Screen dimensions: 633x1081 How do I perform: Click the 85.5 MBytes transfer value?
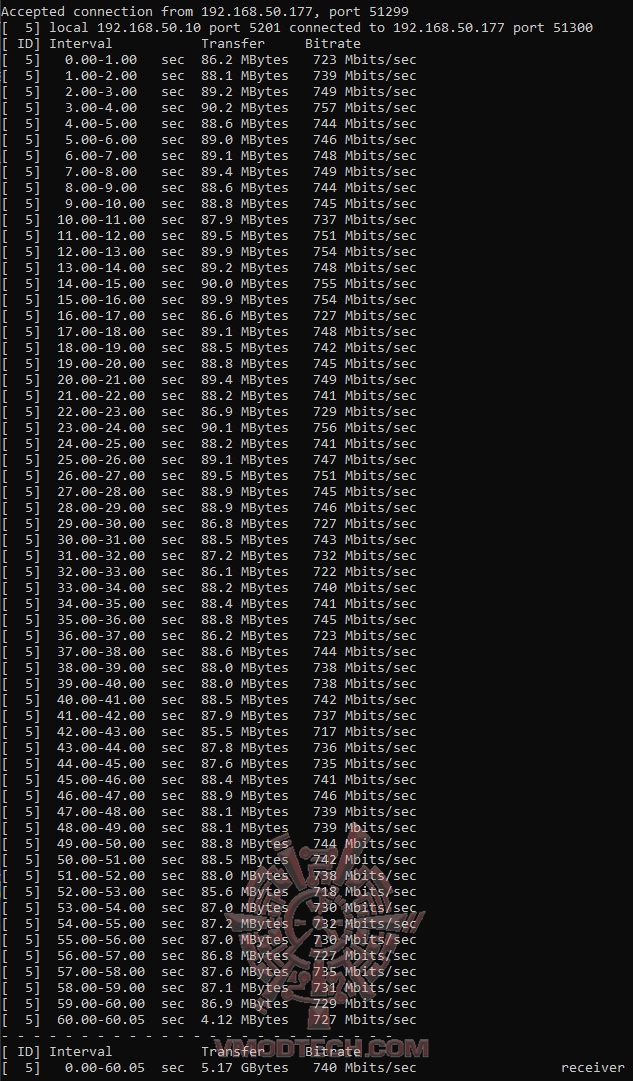pyautogui.click(x=245, y=731)
